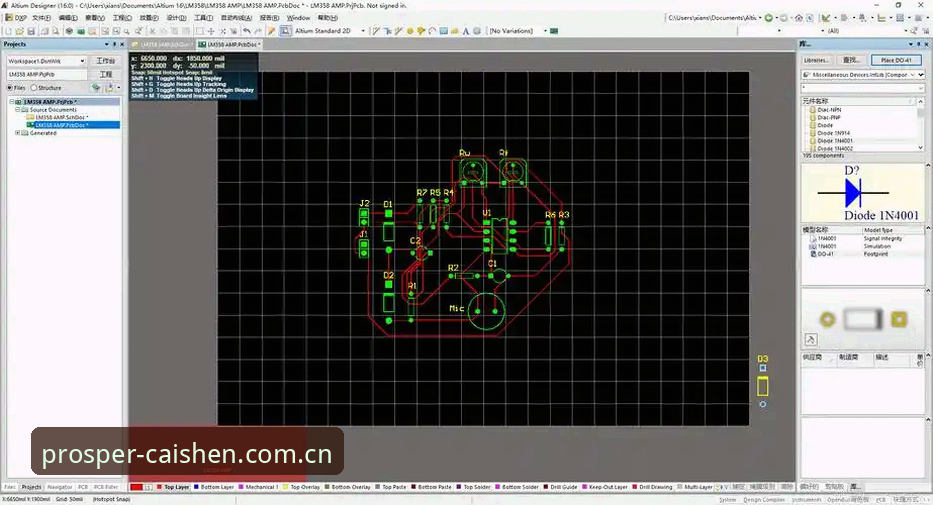Screen dimensions: 933x505
Task: Select LM358 AMP.SchDoc in the project tree
Action: [61, 117]
